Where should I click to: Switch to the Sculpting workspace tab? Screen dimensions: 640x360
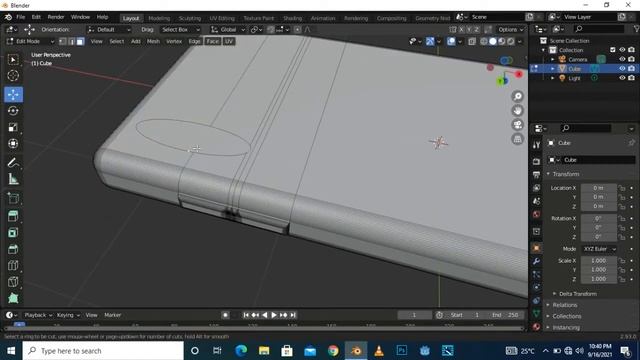(190, 18)
